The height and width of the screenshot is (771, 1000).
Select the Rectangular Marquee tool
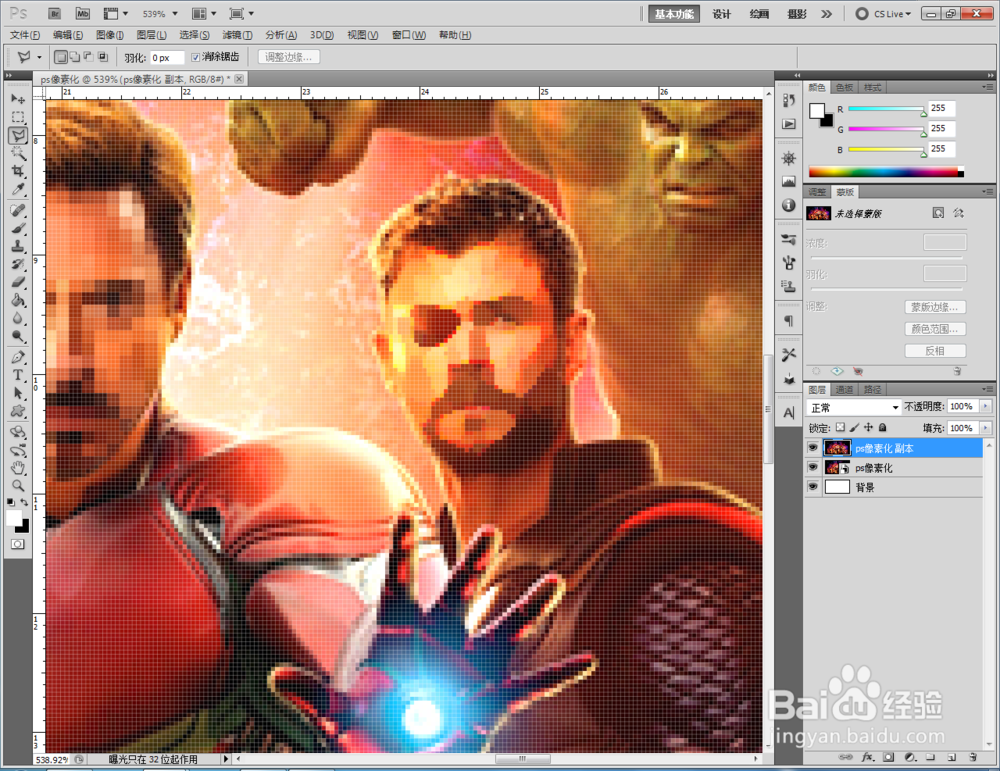click(18, 117)
